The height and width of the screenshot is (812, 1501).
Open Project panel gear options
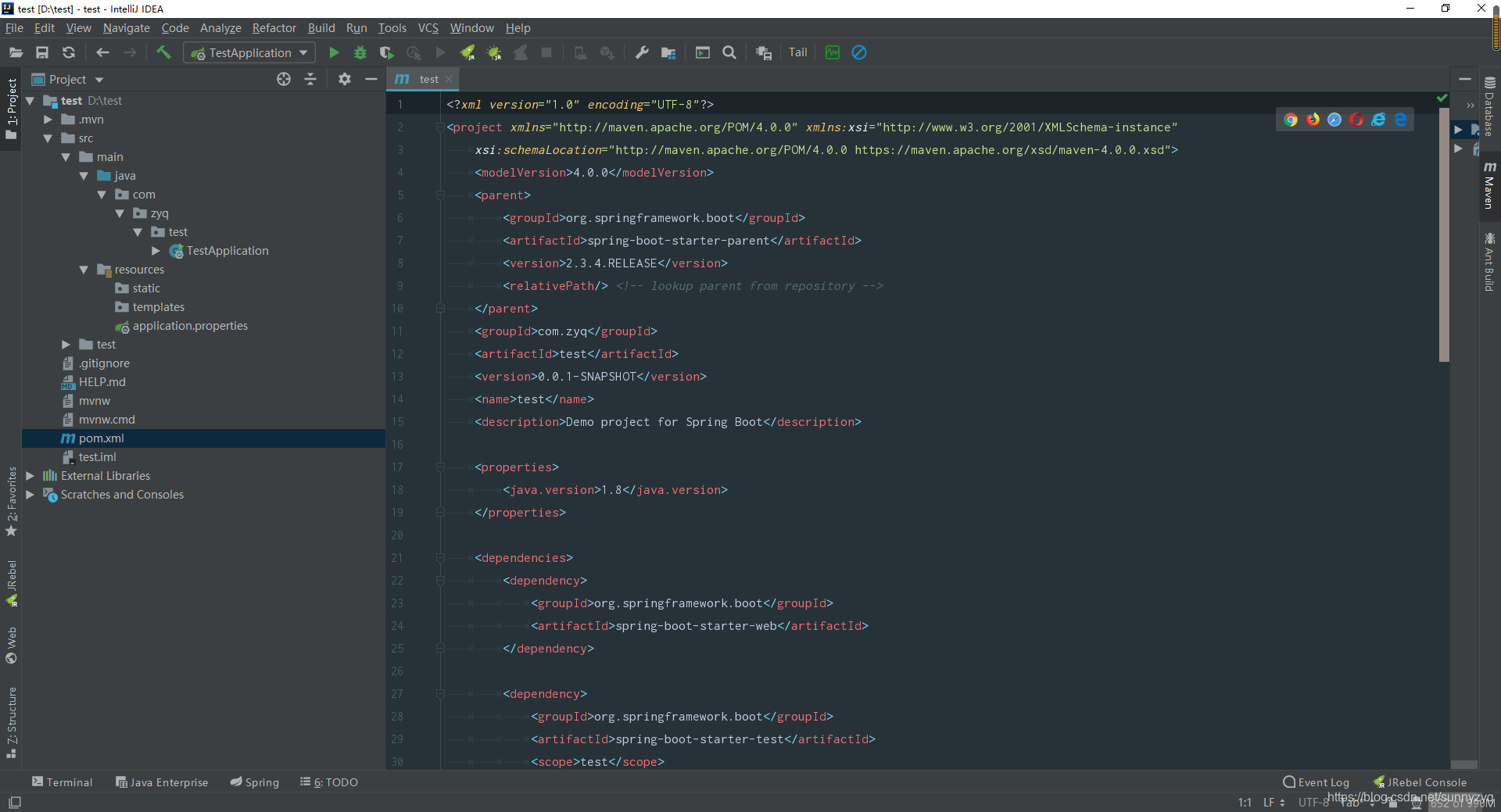coord(345,79)
